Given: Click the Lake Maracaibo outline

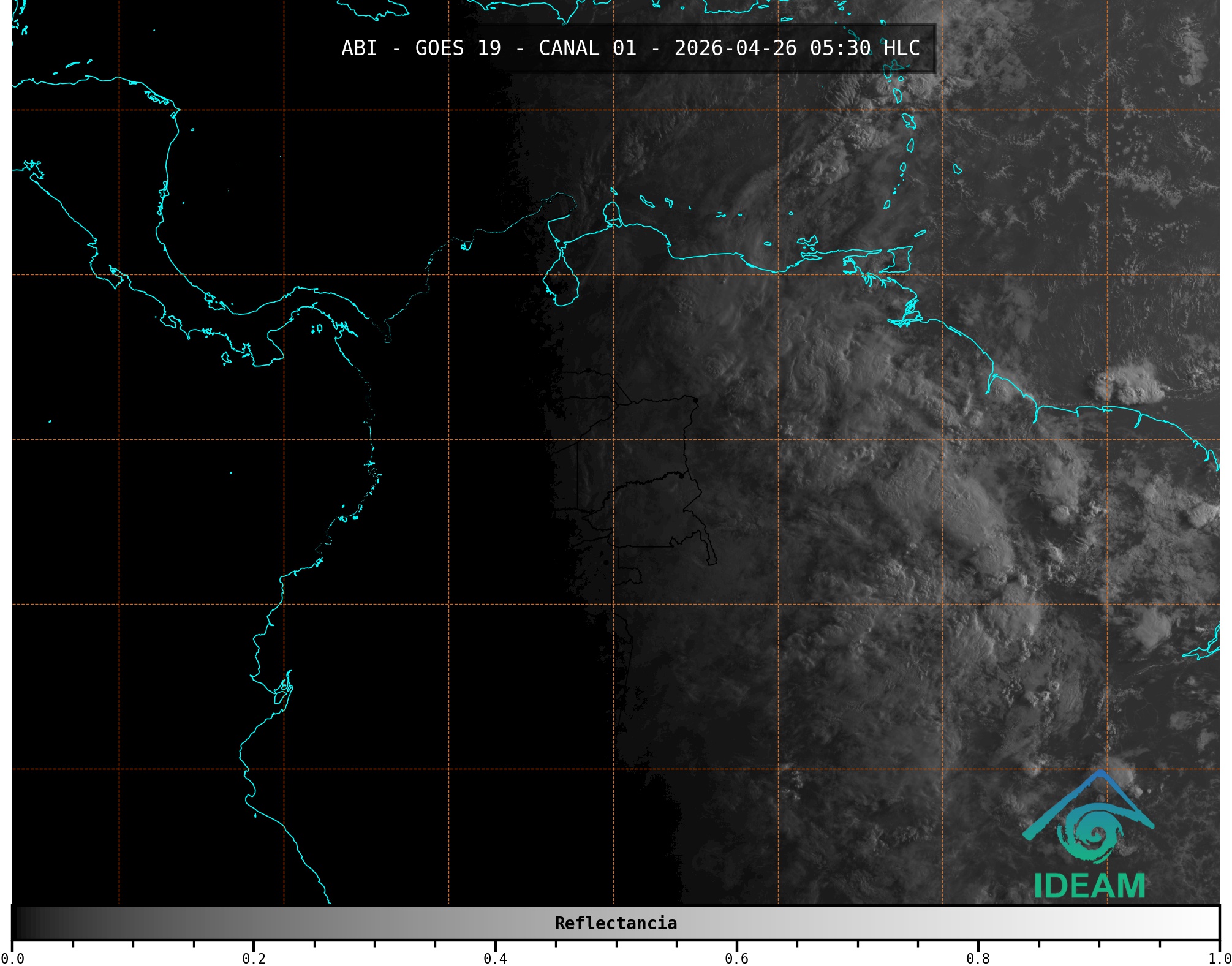Looking at the screenshot, I should 560,283.
